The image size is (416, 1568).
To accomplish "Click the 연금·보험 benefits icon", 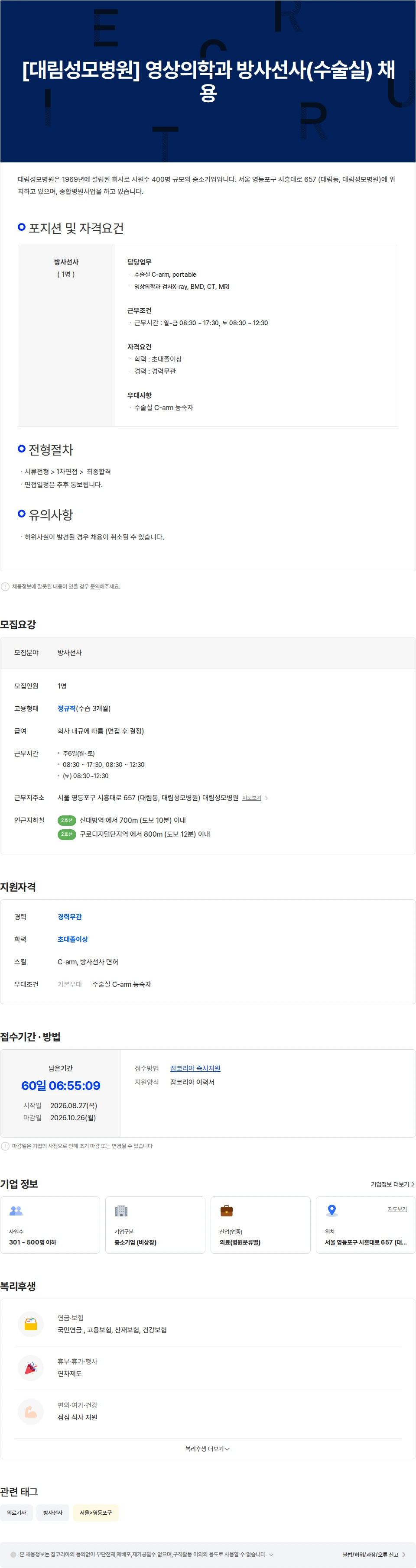I will (30, 1324).
